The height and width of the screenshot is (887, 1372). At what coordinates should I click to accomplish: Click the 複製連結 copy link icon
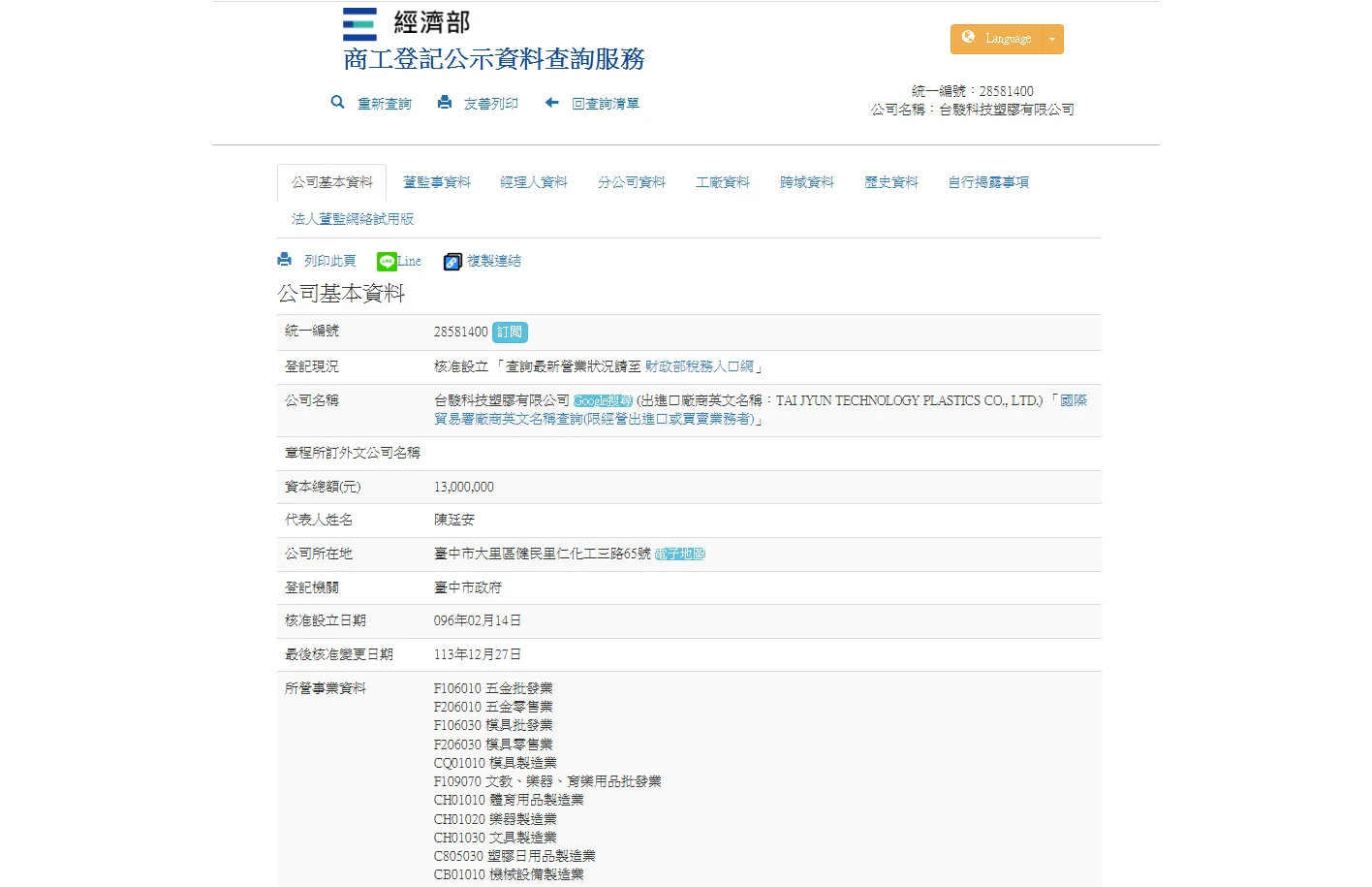452,262
